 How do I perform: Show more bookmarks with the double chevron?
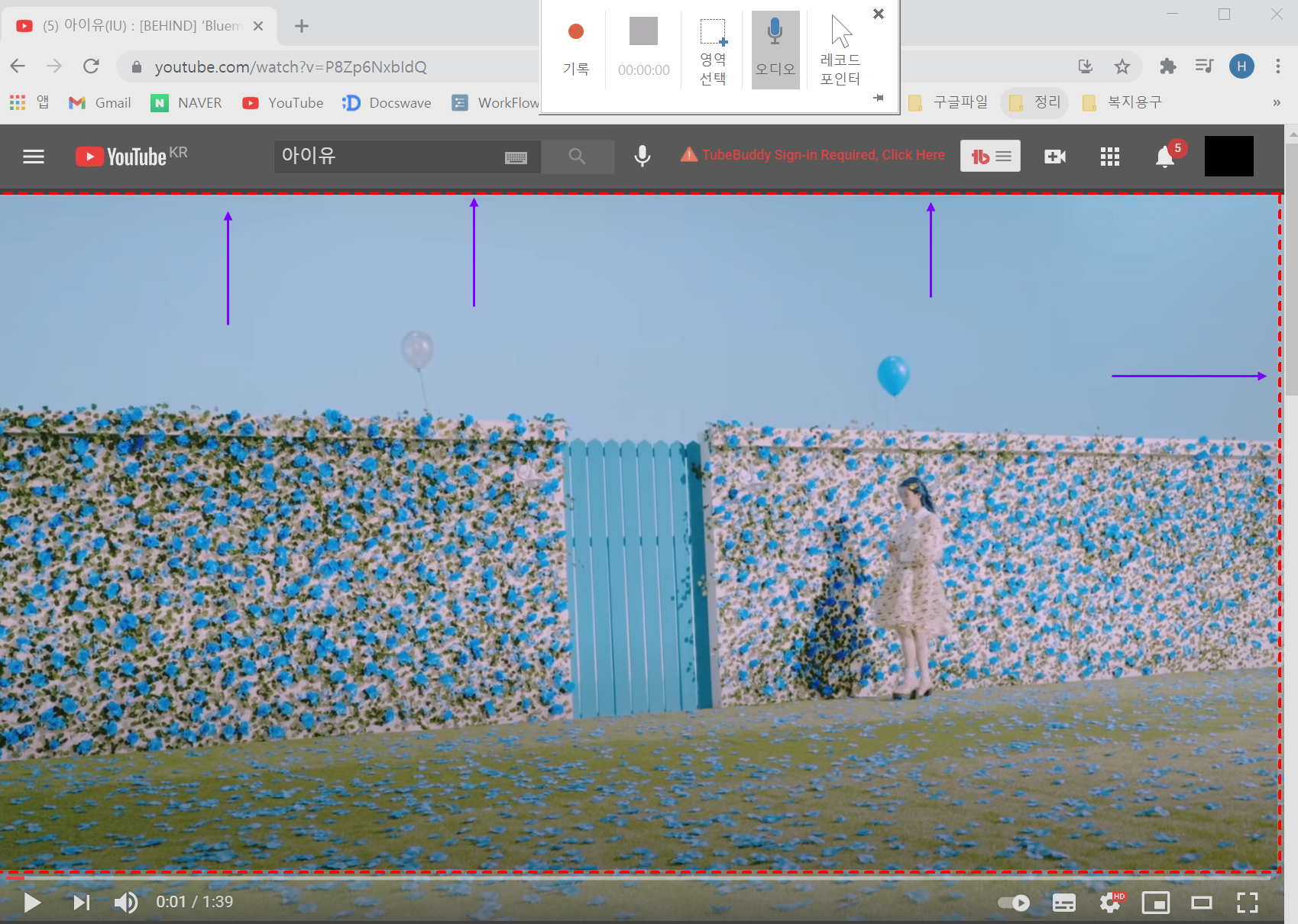1276,102
